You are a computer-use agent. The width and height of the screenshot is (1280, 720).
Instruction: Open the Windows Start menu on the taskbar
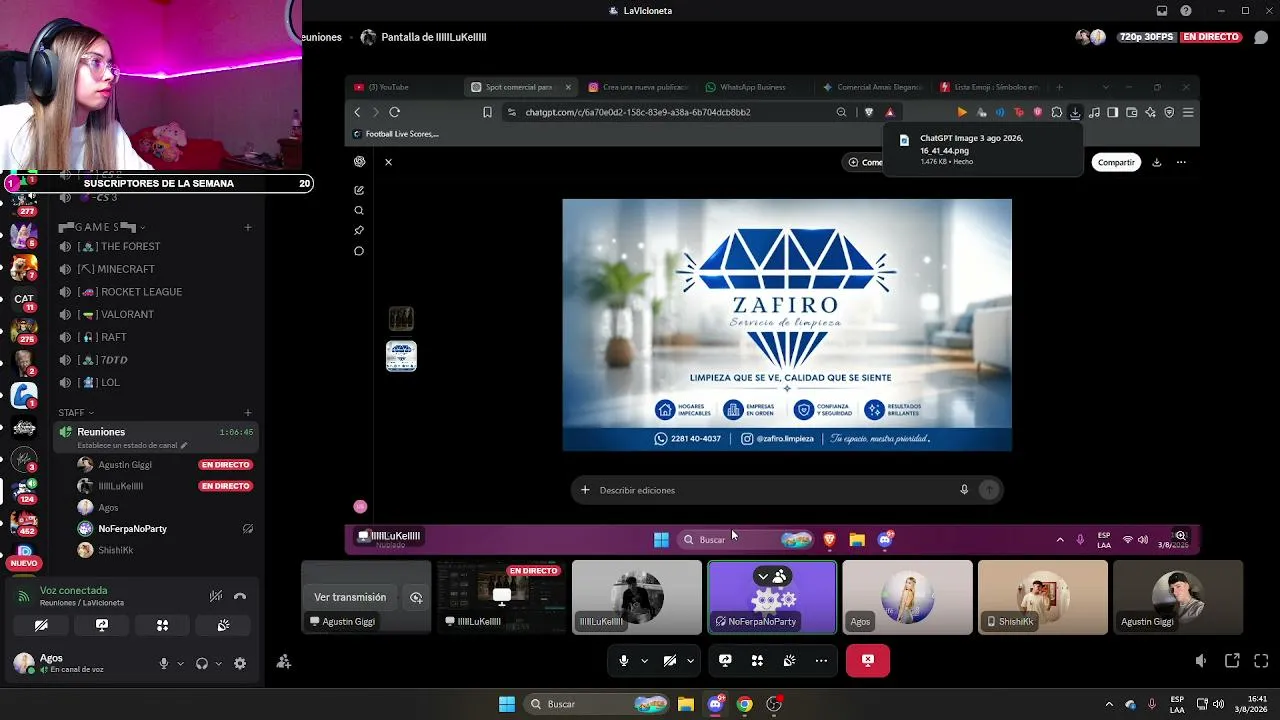point(507,704)
